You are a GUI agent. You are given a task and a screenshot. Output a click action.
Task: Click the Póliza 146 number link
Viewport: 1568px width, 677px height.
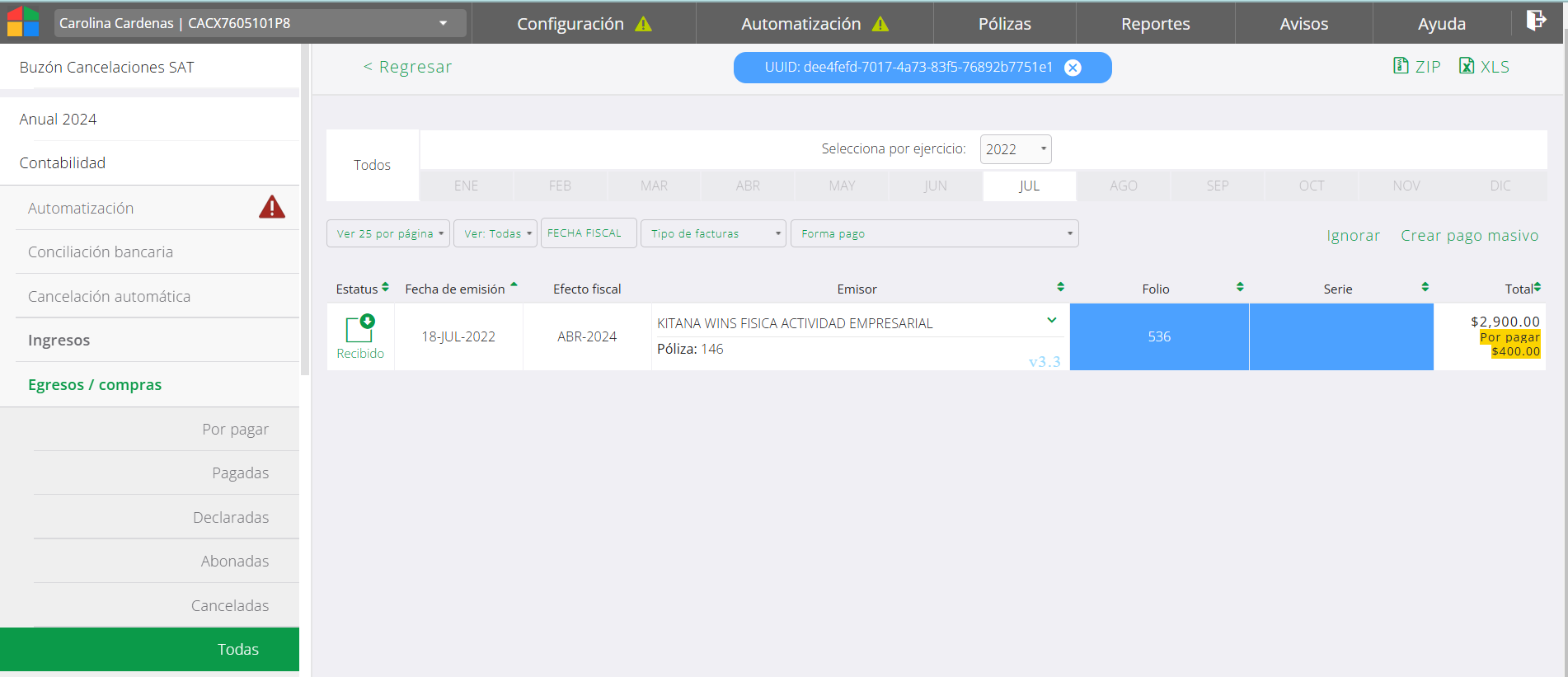click(x=711, y=349)
